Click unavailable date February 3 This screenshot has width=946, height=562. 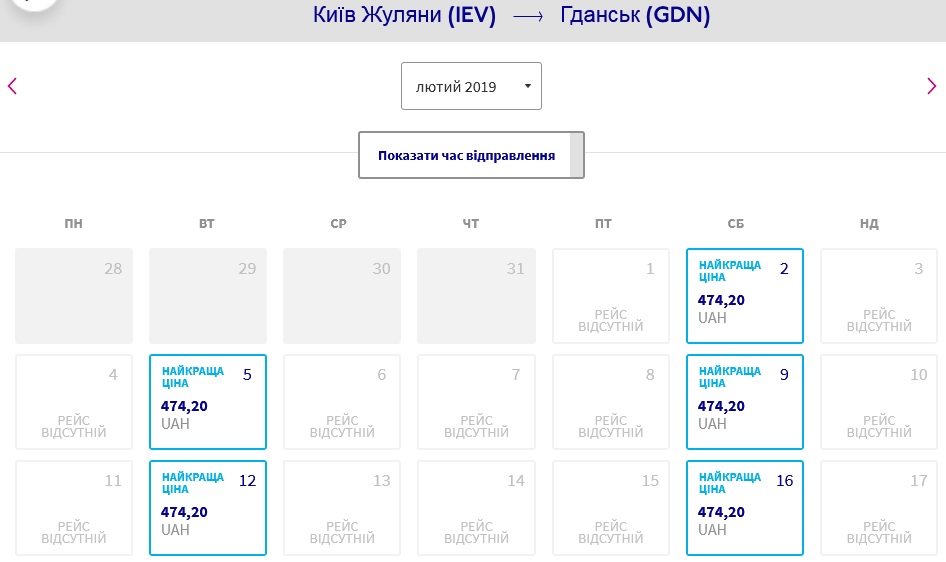point(879,295)
